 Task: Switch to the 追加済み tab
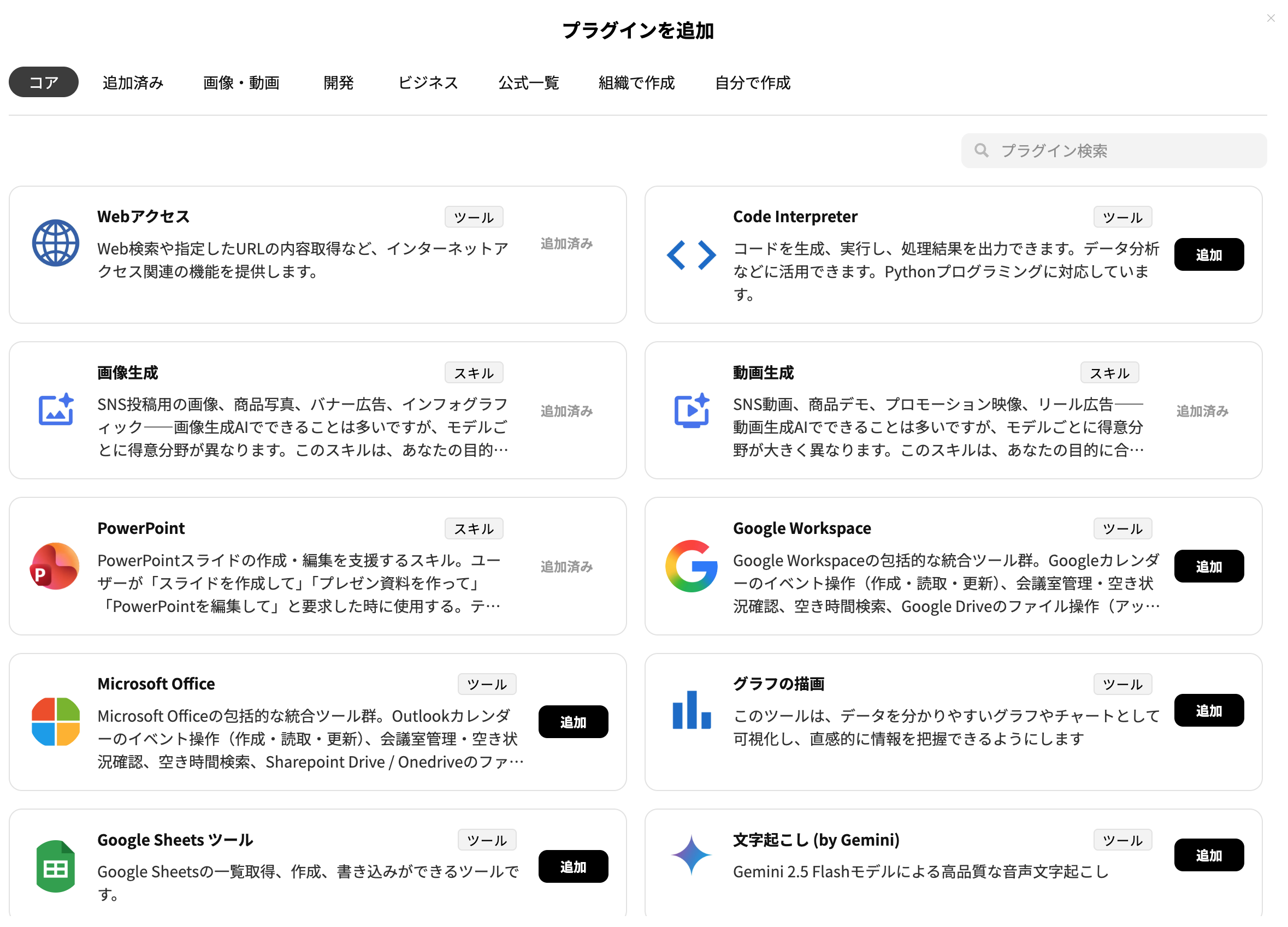[x=133, y=83]
